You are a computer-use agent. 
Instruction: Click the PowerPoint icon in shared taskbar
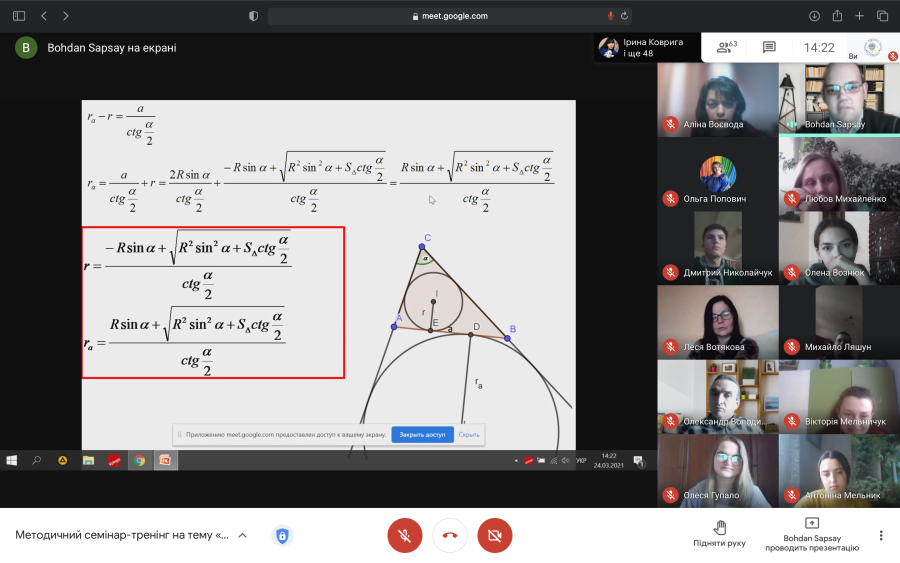(x=165, y=460)
